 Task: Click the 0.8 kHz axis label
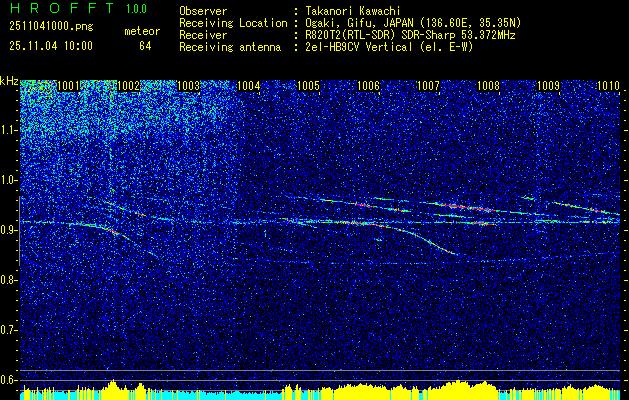(x=9, y=280)
